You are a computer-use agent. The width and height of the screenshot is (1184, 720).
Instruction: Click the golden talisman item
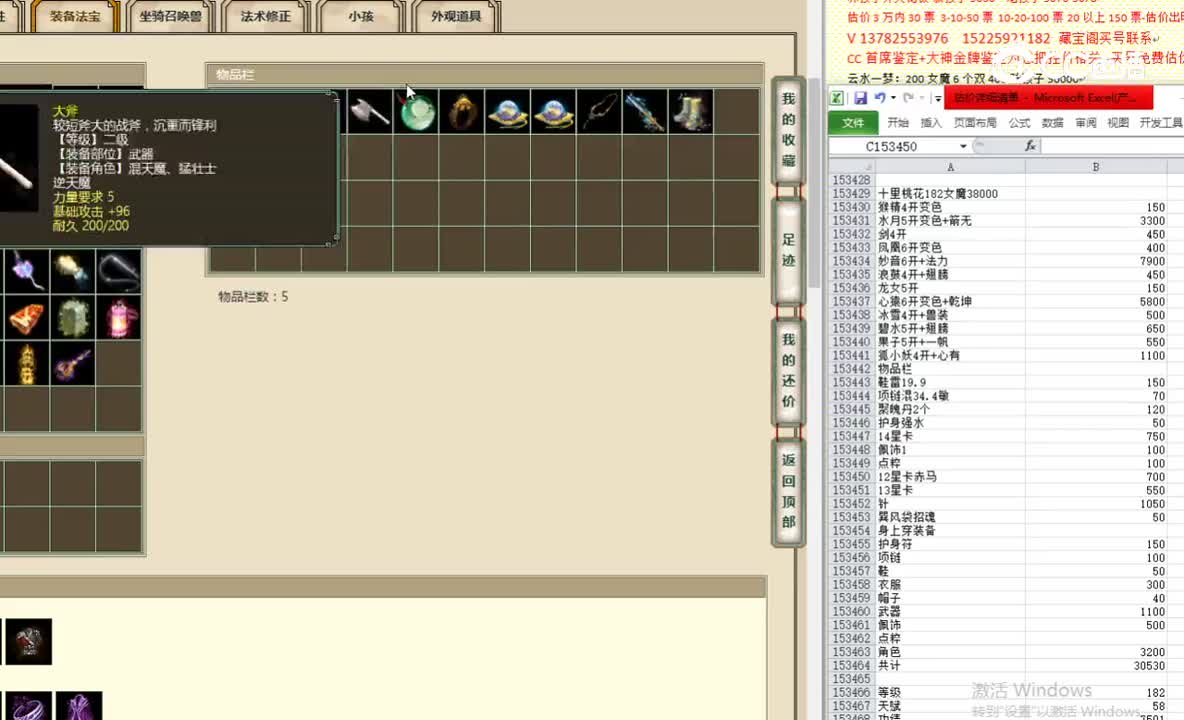[x=27, y=364]
